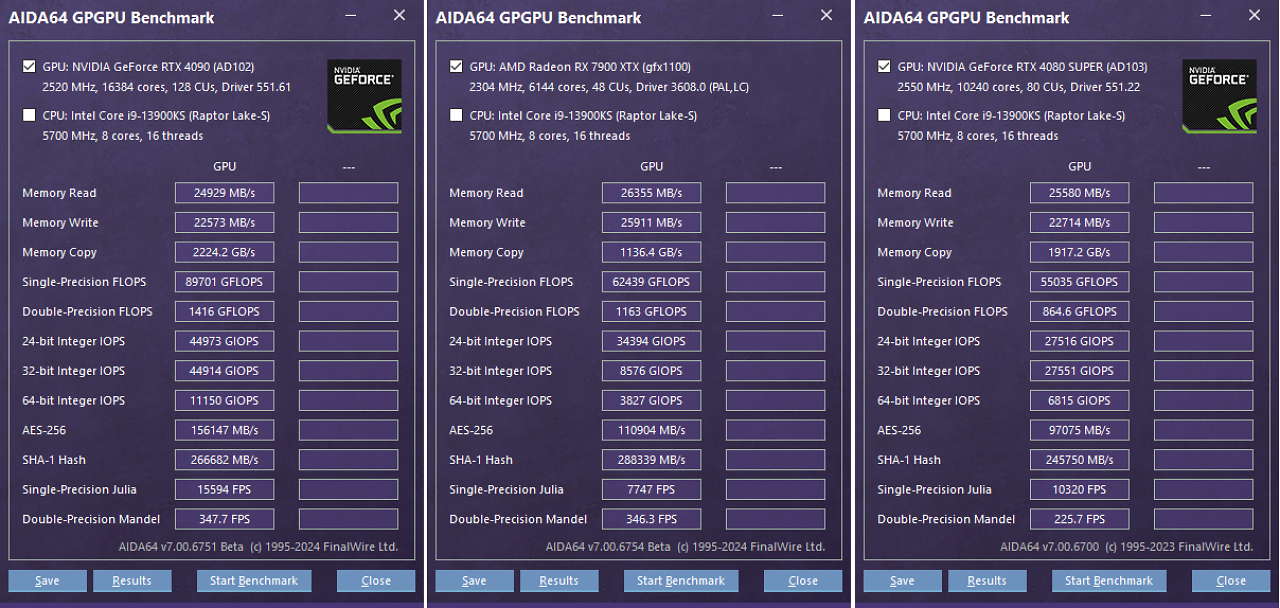Viewport: 1280px width, 608px height.
Task: Start Benchmark in the RTX 4090 window
Action: tap(254, 581)
